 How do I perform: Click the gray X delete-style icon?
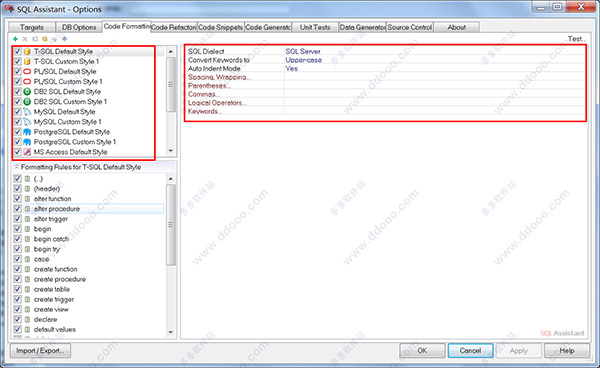[25, 39]
